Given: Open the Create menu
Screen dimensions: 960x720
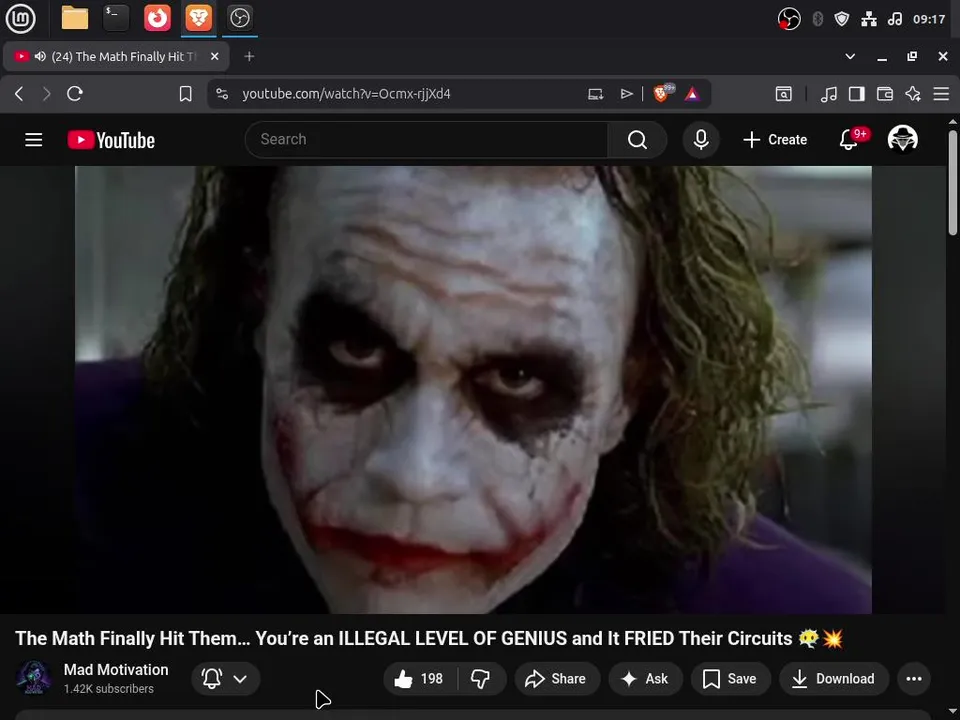Looking at the screenshot, I should coord(774,140).
